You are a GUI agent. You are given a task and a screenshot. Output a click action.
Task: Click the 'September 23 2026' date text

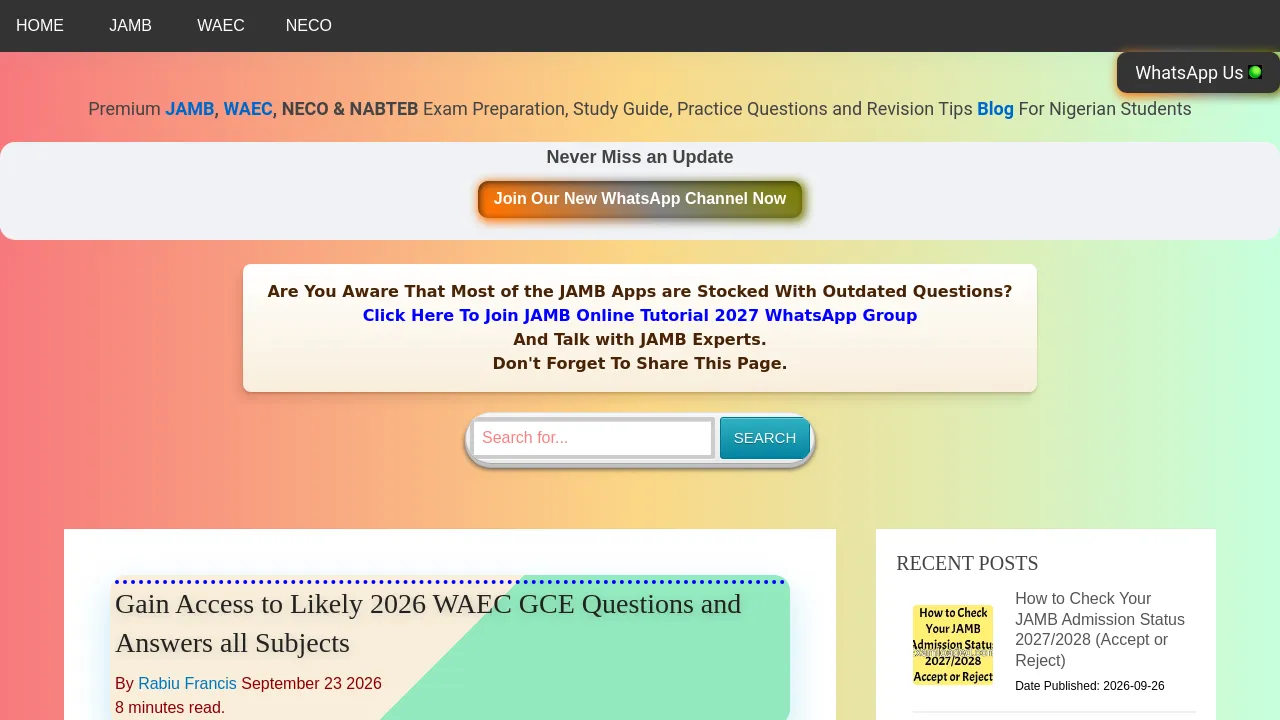(311, 684)
